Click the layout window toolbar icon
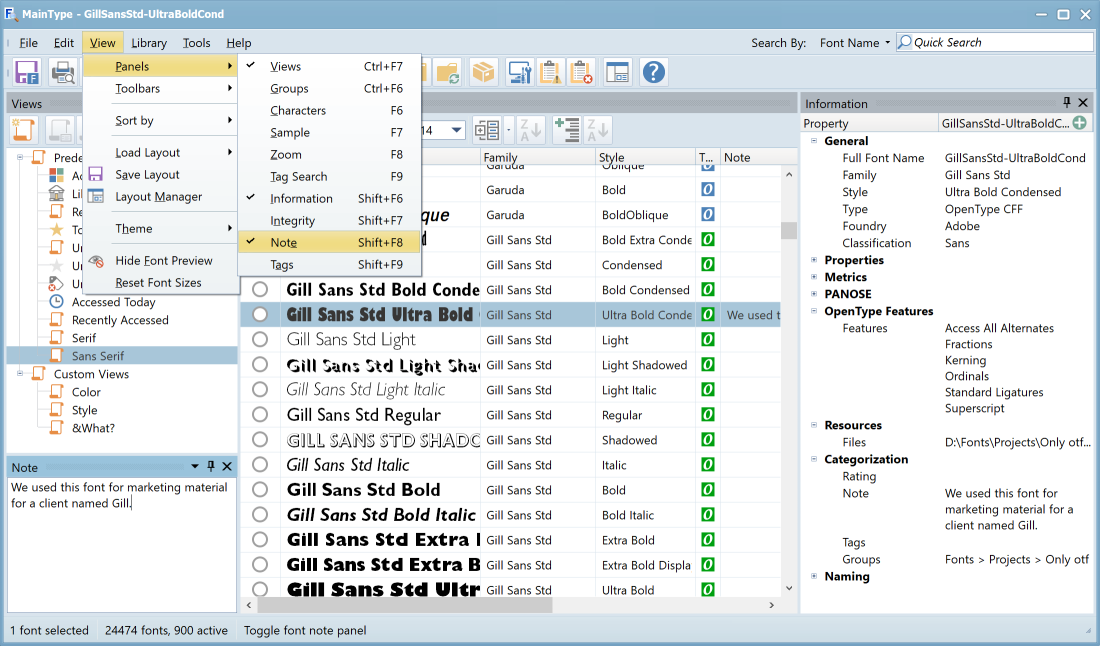1100x646 pixels. pyautogui.click(x=617, y=72)
